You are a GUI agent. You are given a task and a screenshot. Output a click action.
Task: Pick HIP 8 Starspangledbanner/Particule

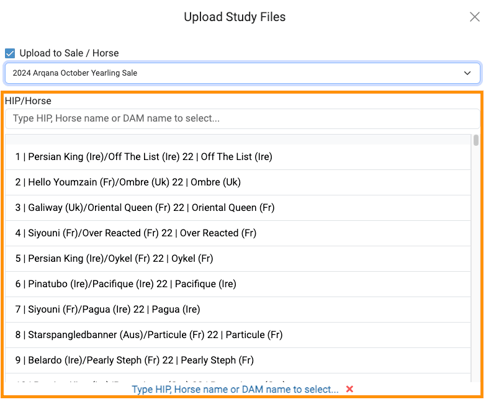click(x=238, y=335)
